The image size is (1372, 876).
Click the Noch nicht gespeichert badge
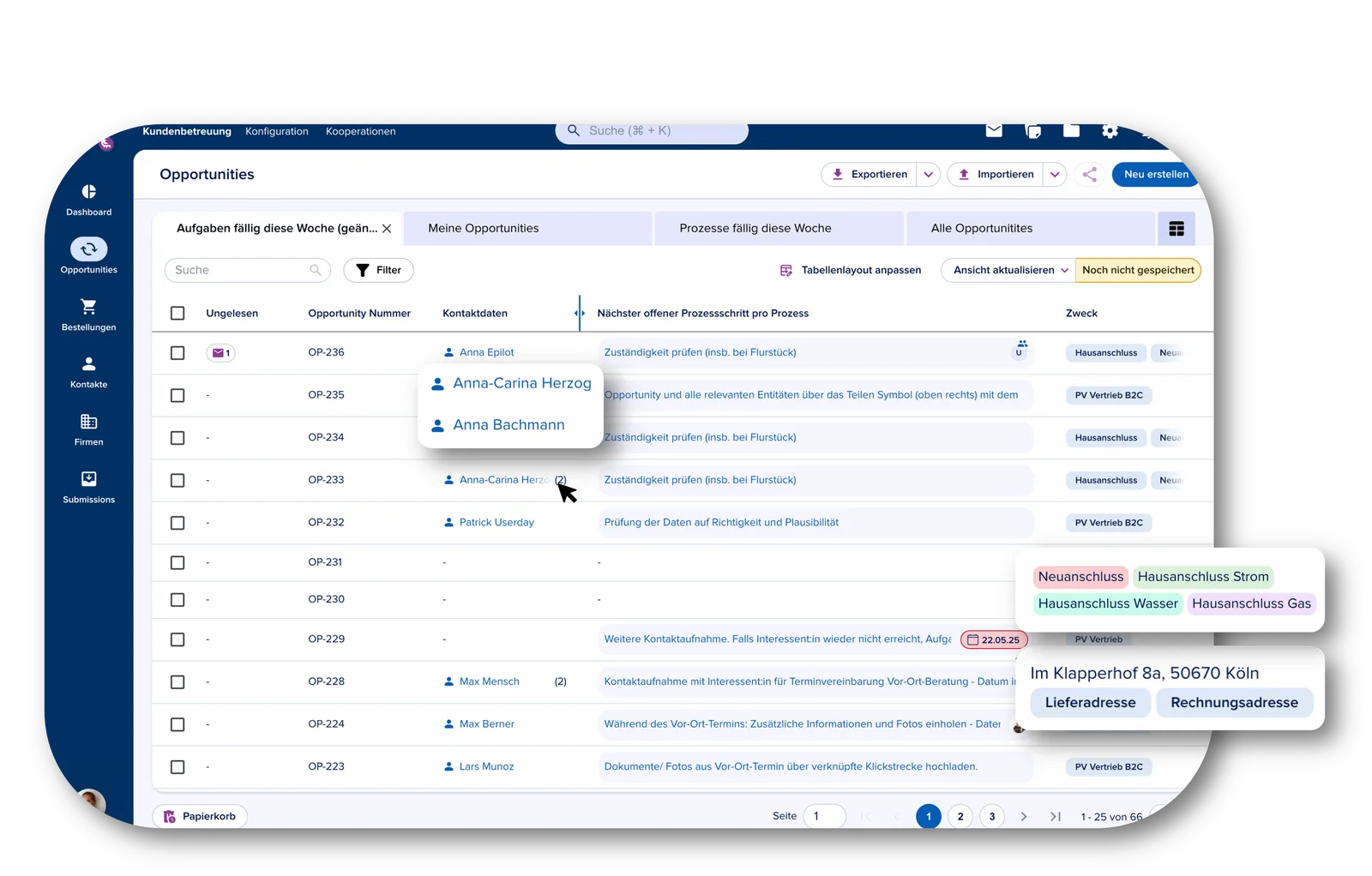[x=1138, y=271]
